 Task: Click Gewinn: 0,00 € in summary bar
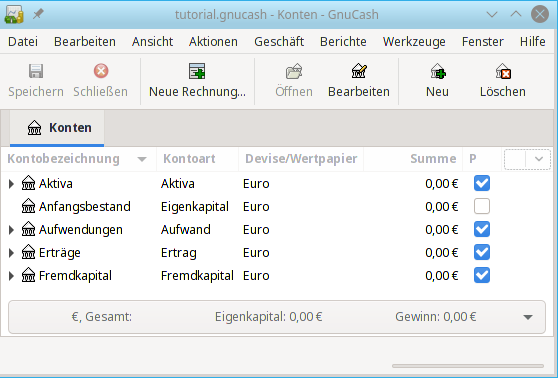tap(436, 317)
